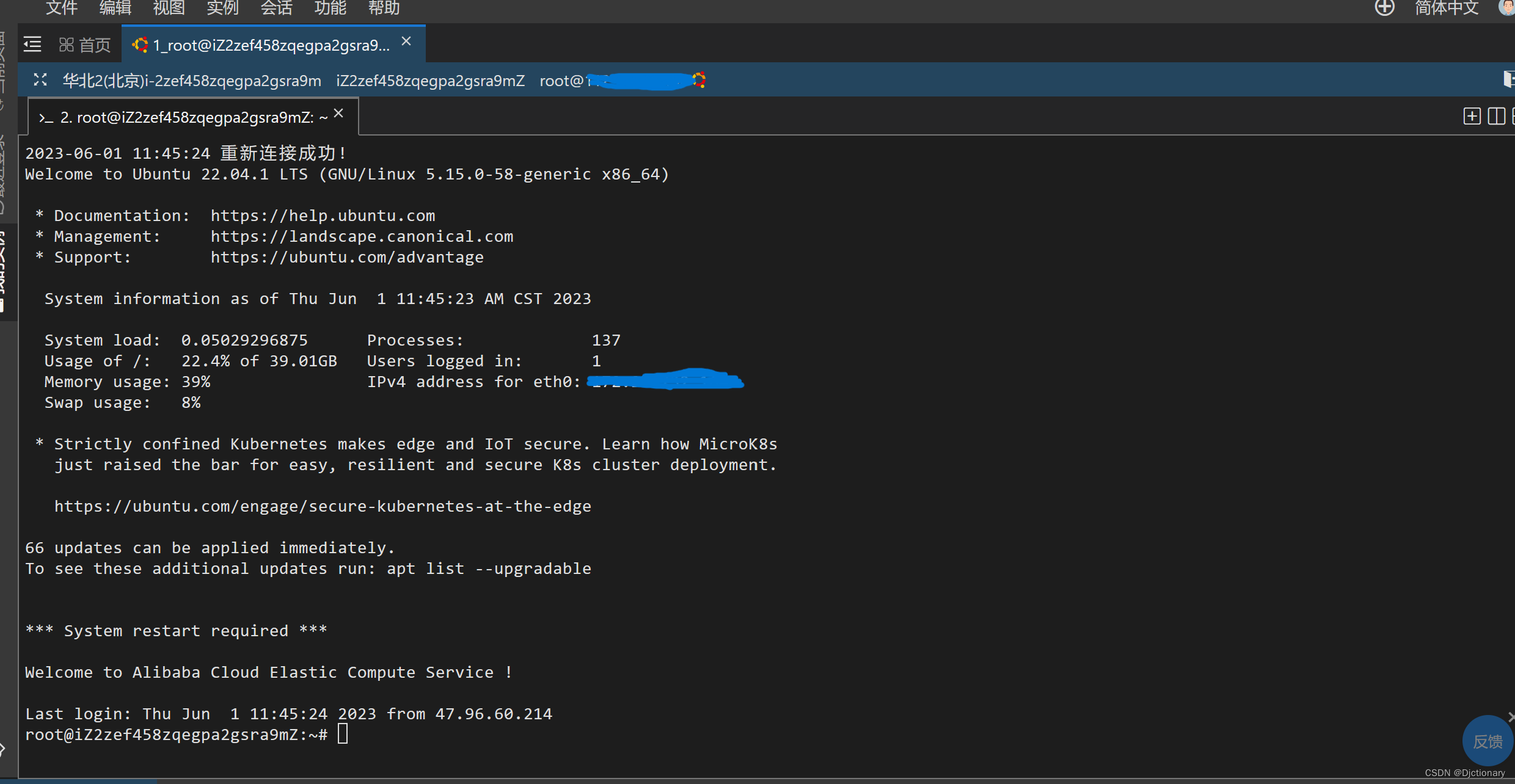Click the globe language icon

click(x=1385, y=7)
